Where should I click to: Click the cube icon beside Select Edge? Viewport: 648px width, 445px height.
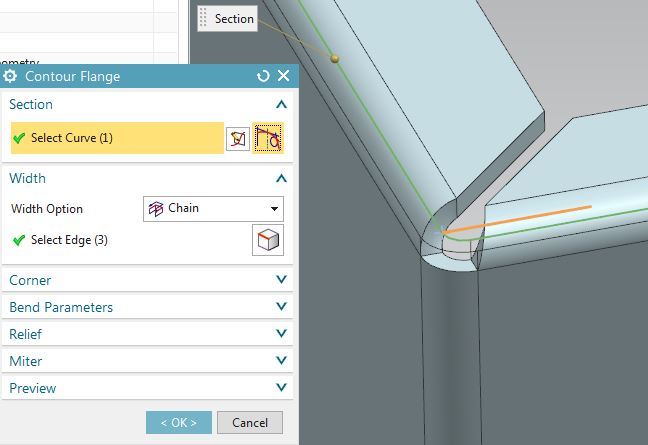pyautogui.click(x=268, y=240)
